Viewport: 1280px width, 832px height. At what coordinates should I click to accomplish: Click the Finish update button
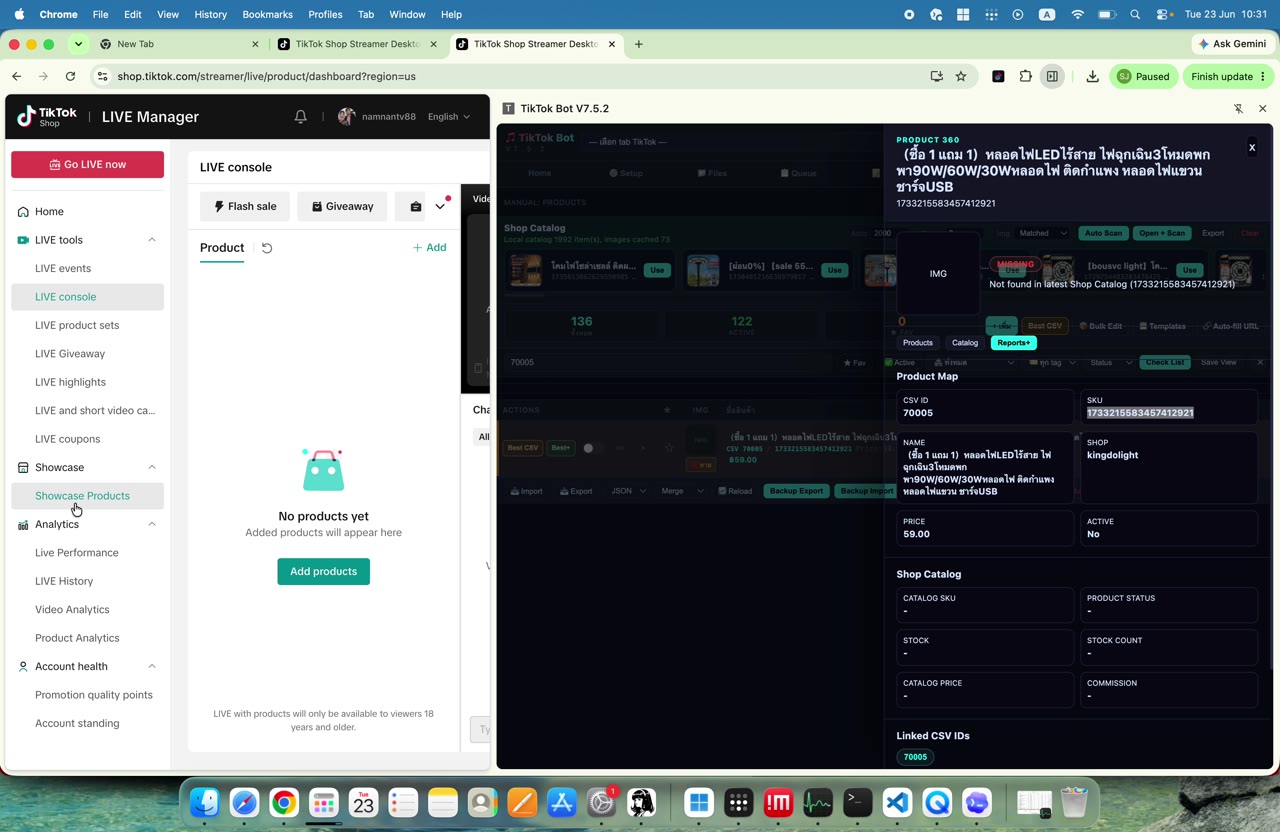(1228, 76)
